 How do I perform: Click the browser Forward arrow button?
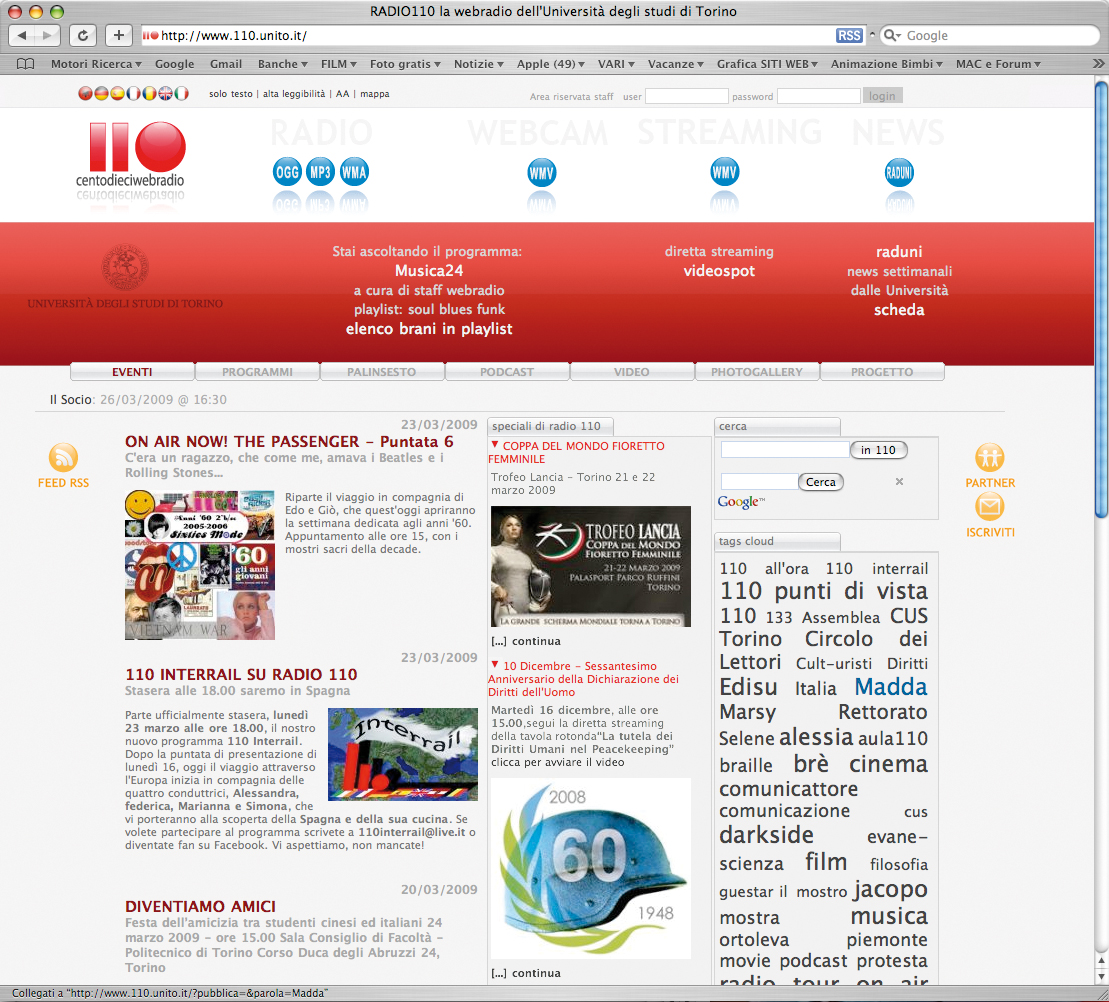pos(48,35)
